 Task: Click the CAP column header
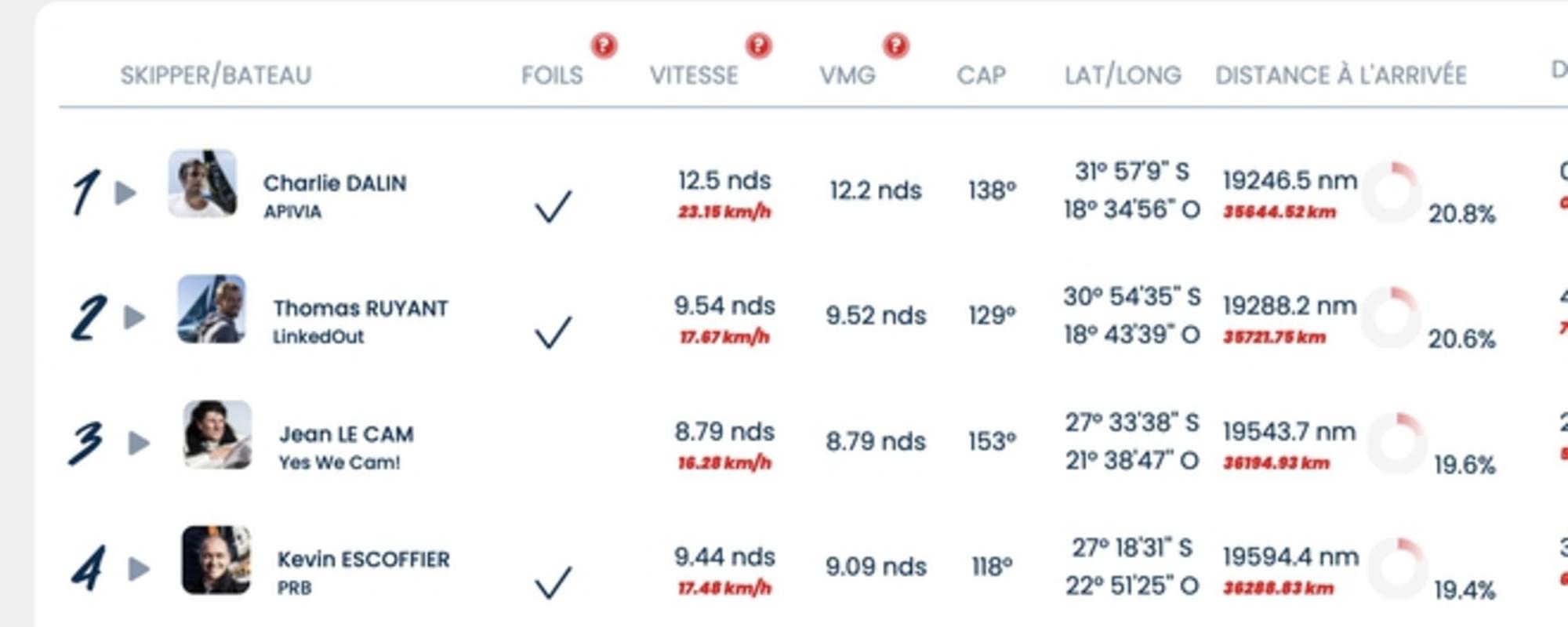(981, 75)
